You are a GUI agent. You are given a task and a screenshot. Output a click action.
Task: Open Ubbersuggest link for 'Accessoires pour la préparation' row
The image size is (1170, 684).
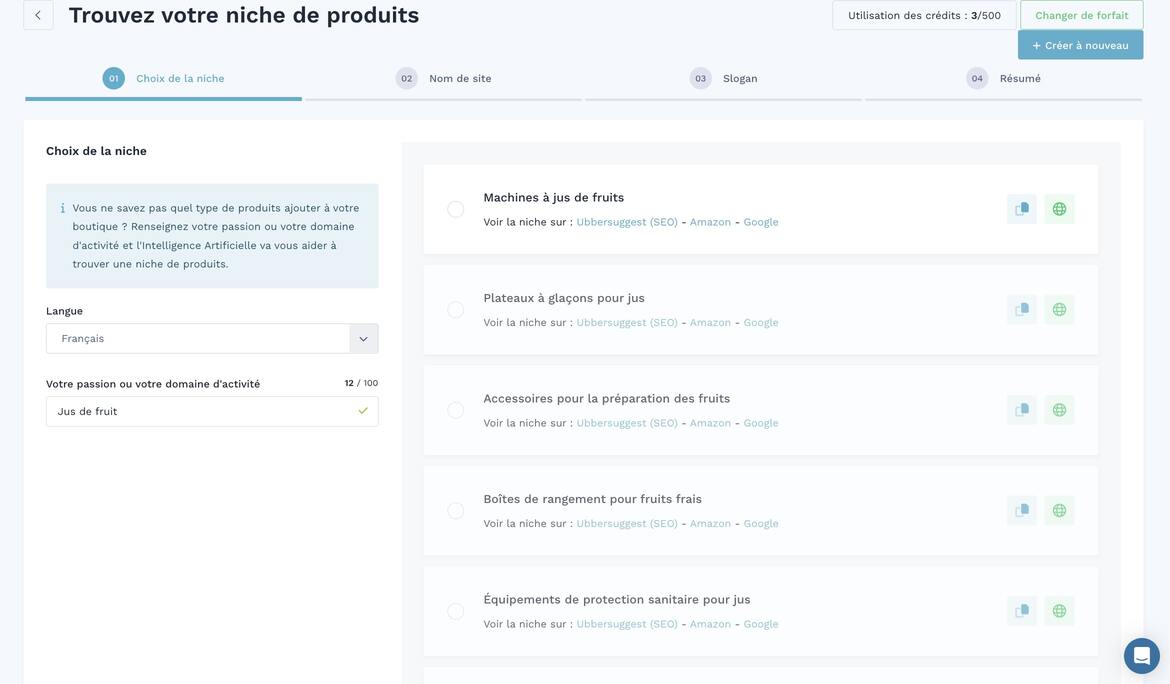pos(627,423)
